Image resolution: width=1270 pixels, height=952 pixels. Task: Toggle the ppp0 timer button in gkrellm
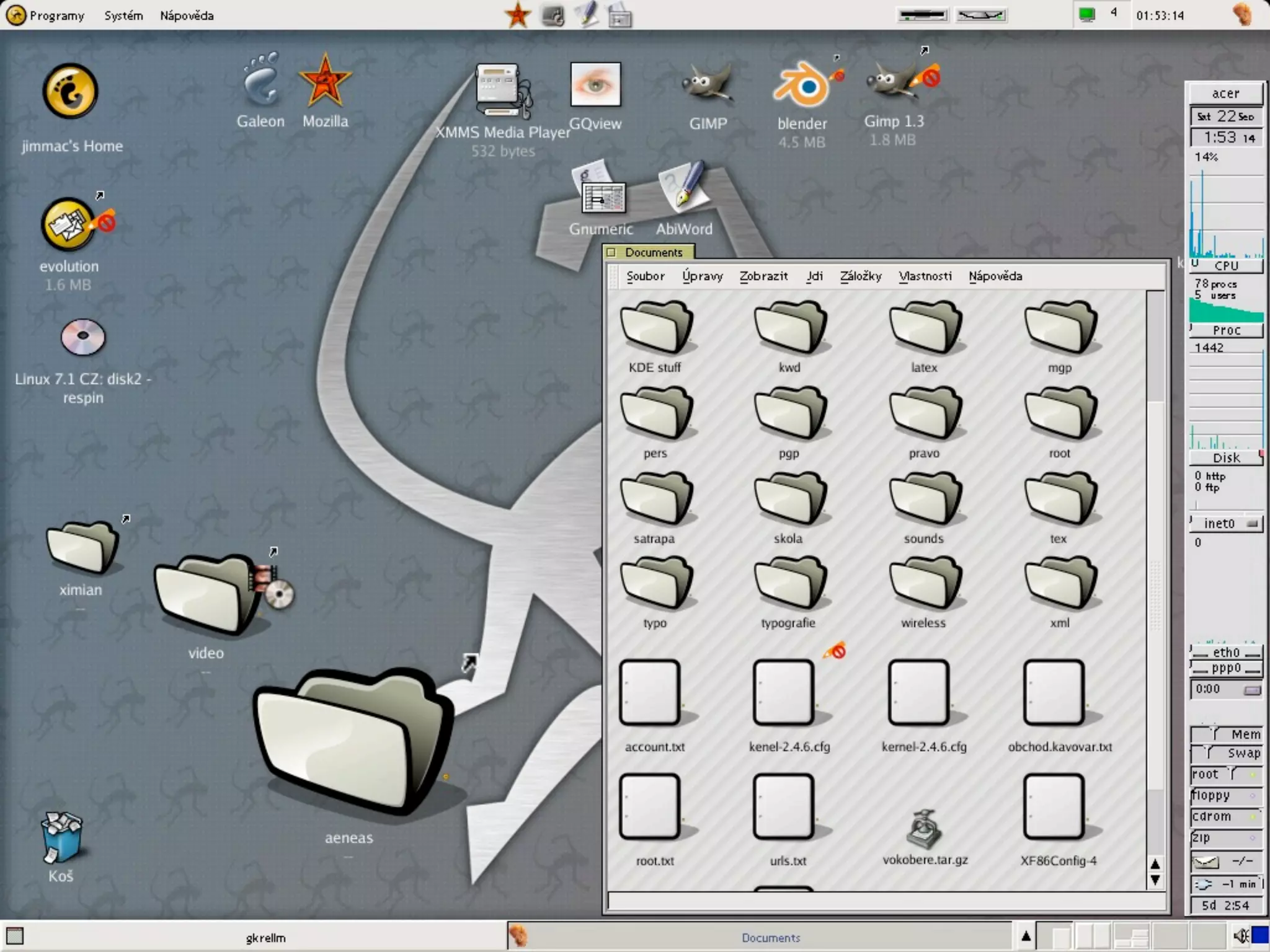[x=1252, y=690]
